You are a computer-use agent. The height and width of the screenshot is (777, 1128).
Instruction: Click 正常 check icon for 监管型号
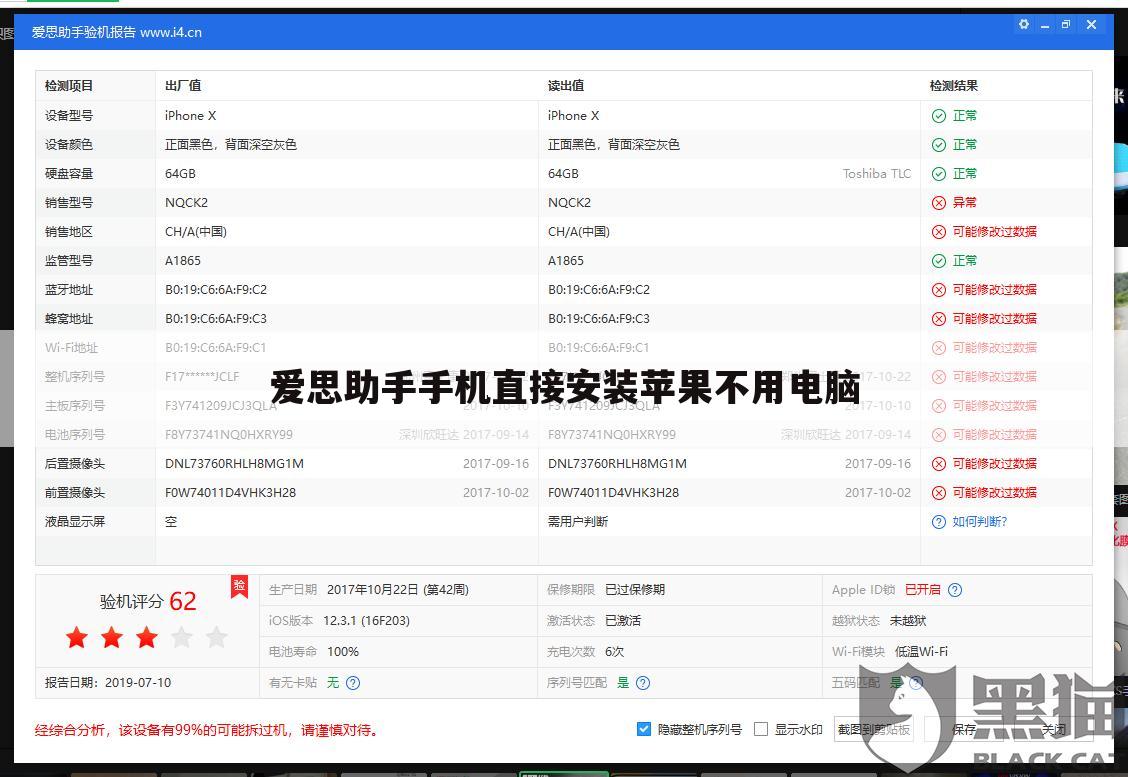pyautogui.click(x=939, y=260)
